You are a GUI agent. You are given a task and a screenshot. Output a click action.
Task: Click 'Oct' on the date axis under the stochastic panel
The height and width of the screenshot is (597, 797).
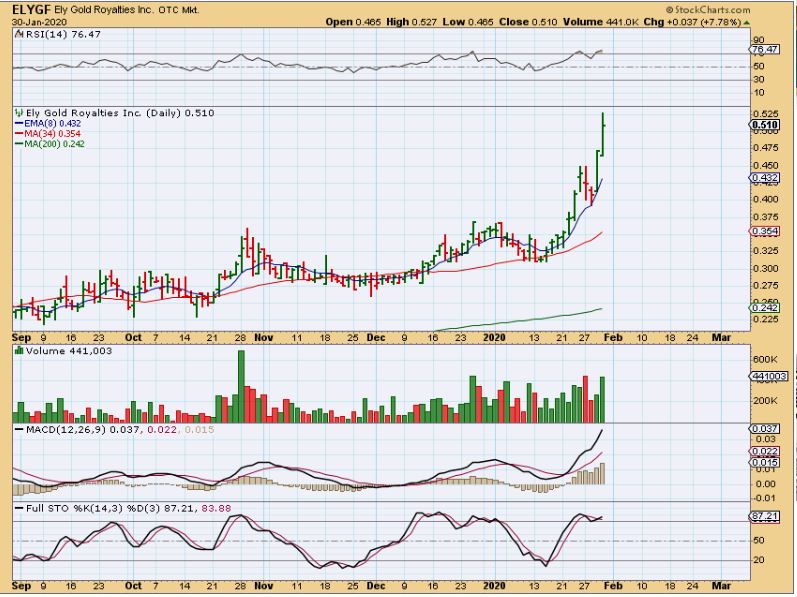click(133, 586)
